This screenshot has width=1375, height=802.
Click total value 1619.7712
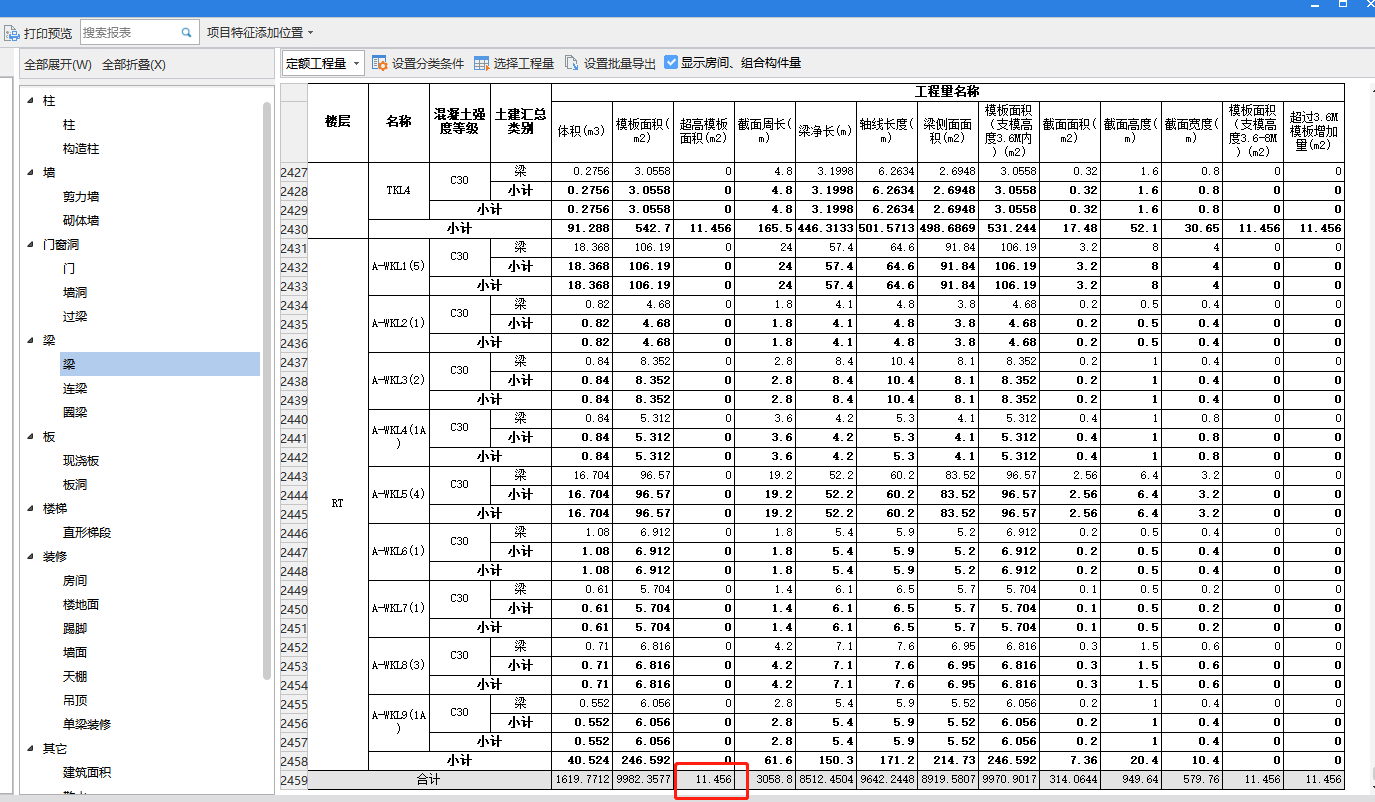coord(582,779)
